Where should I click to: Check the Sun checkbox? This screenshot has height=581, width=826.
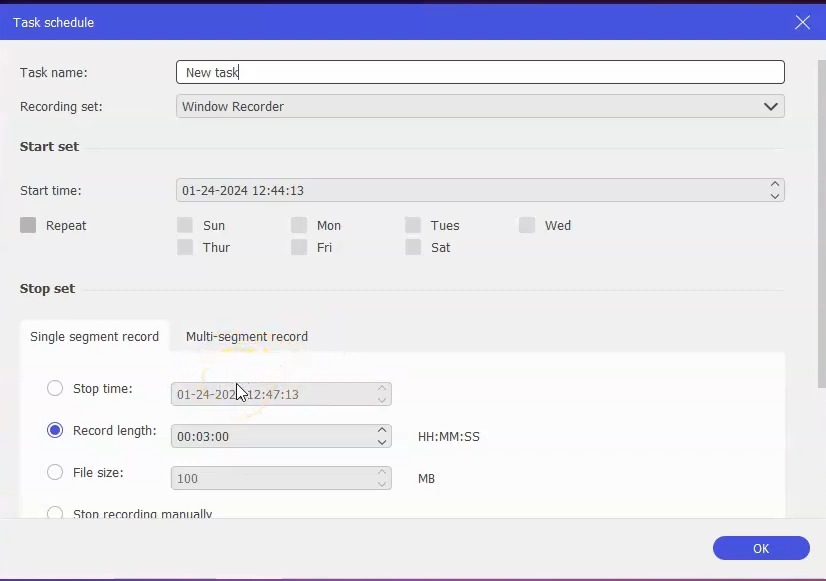(185, 225)
